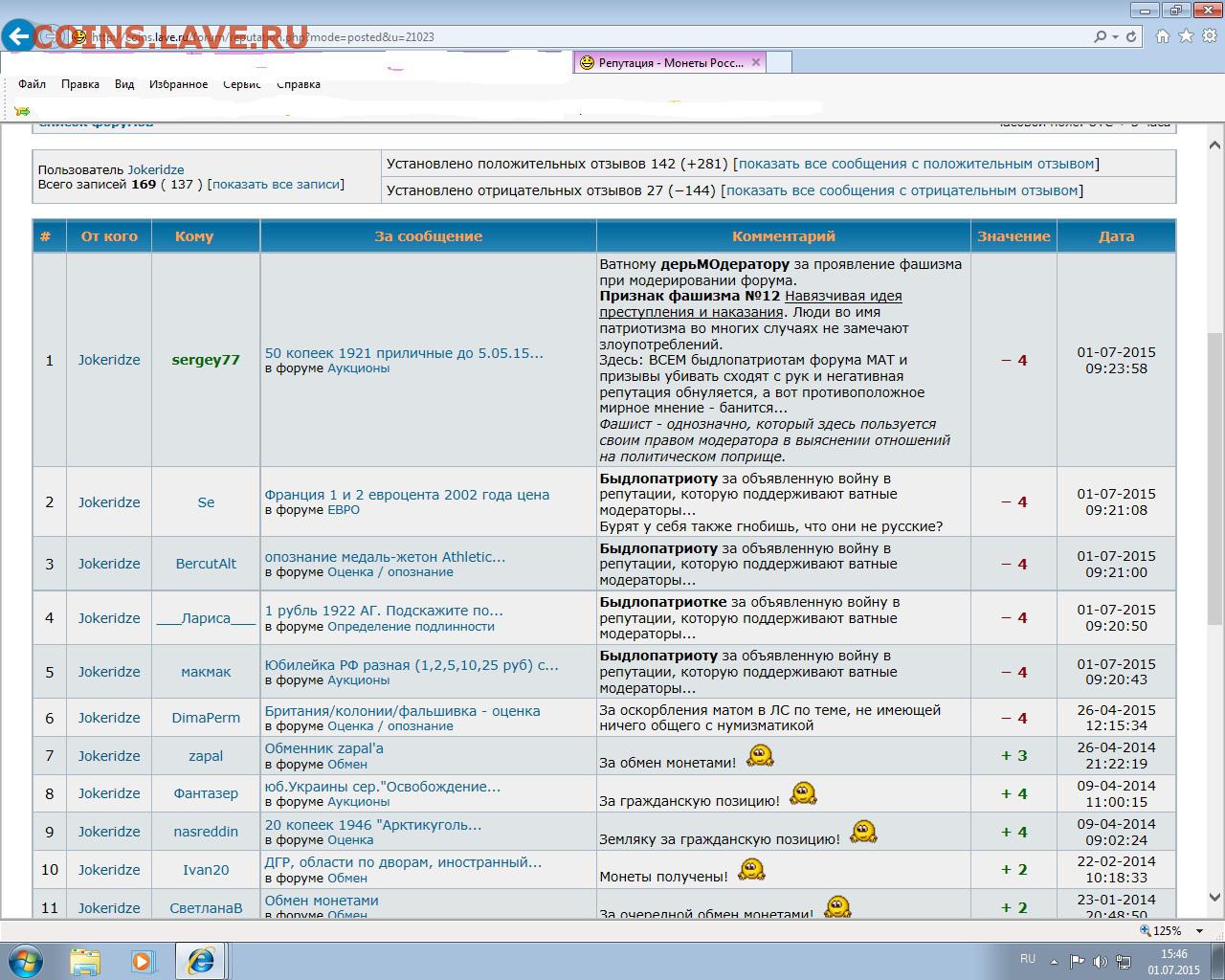Open browser Tools gear icon
This screenshot has height=980, width=1225.
(x=1208, y=36)
